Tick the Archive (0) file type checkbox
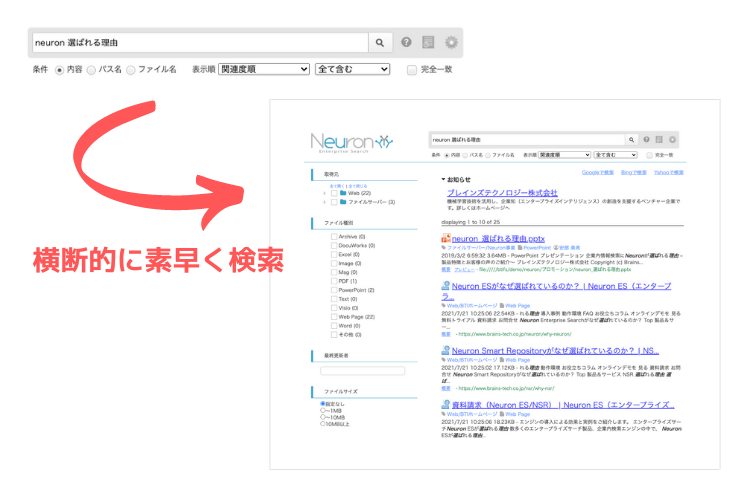The height and width of the screenshot is (500, 750). pyautogui.click(x=334, y=236)
